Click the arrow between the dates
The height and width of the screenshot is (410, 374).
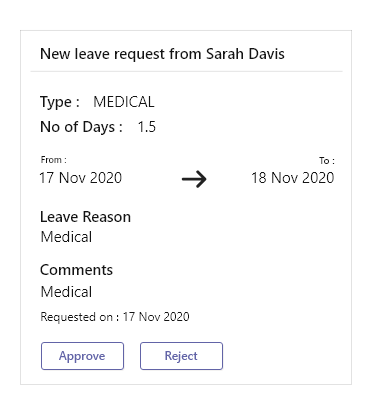[194, 179]
